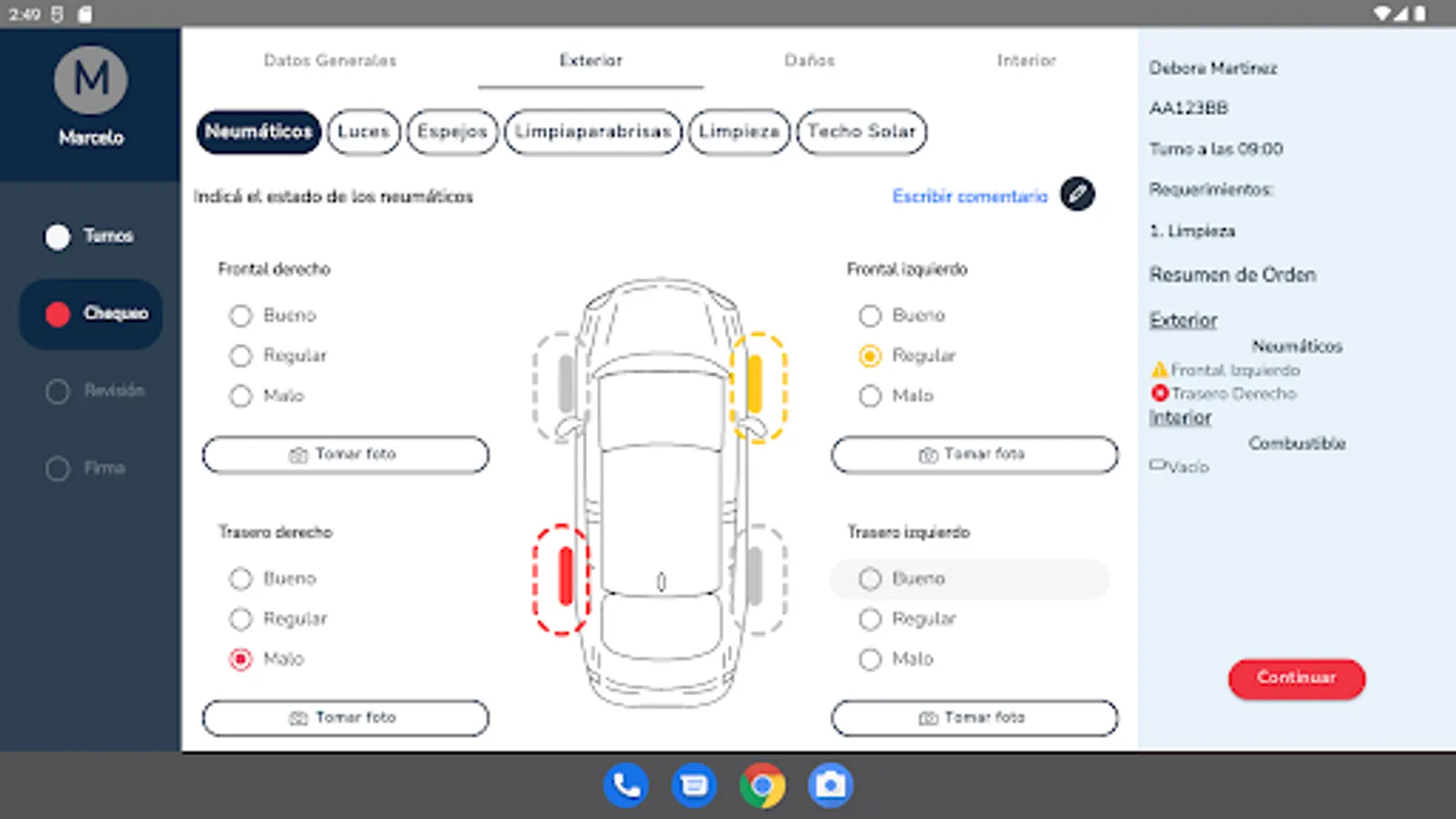This screenshot has width=1456, height=819.
Task: Click the fuel icon next to Vacío
Action: click(1158, 465)
